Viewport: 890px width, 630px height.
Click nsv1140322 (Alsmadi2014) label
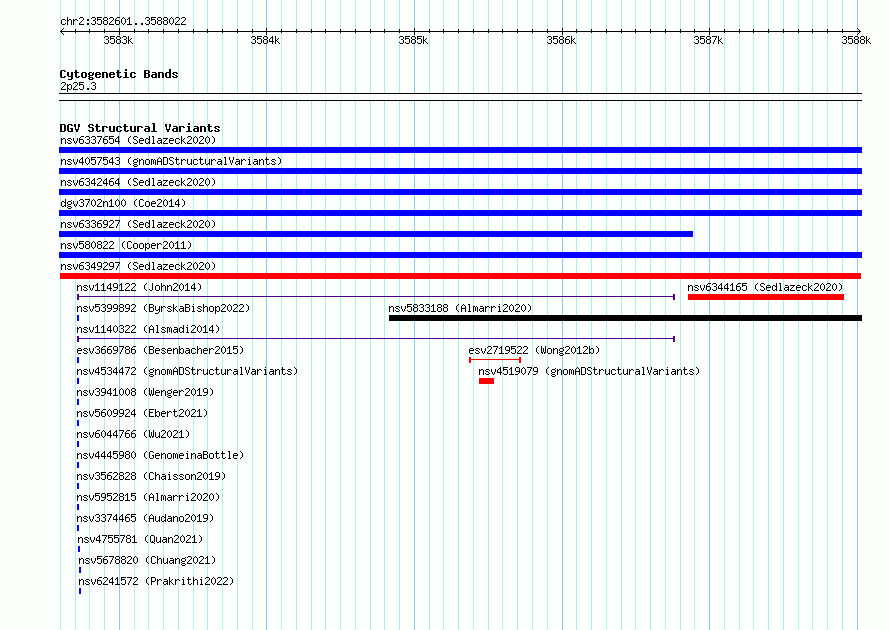click(x=148, y=329)
